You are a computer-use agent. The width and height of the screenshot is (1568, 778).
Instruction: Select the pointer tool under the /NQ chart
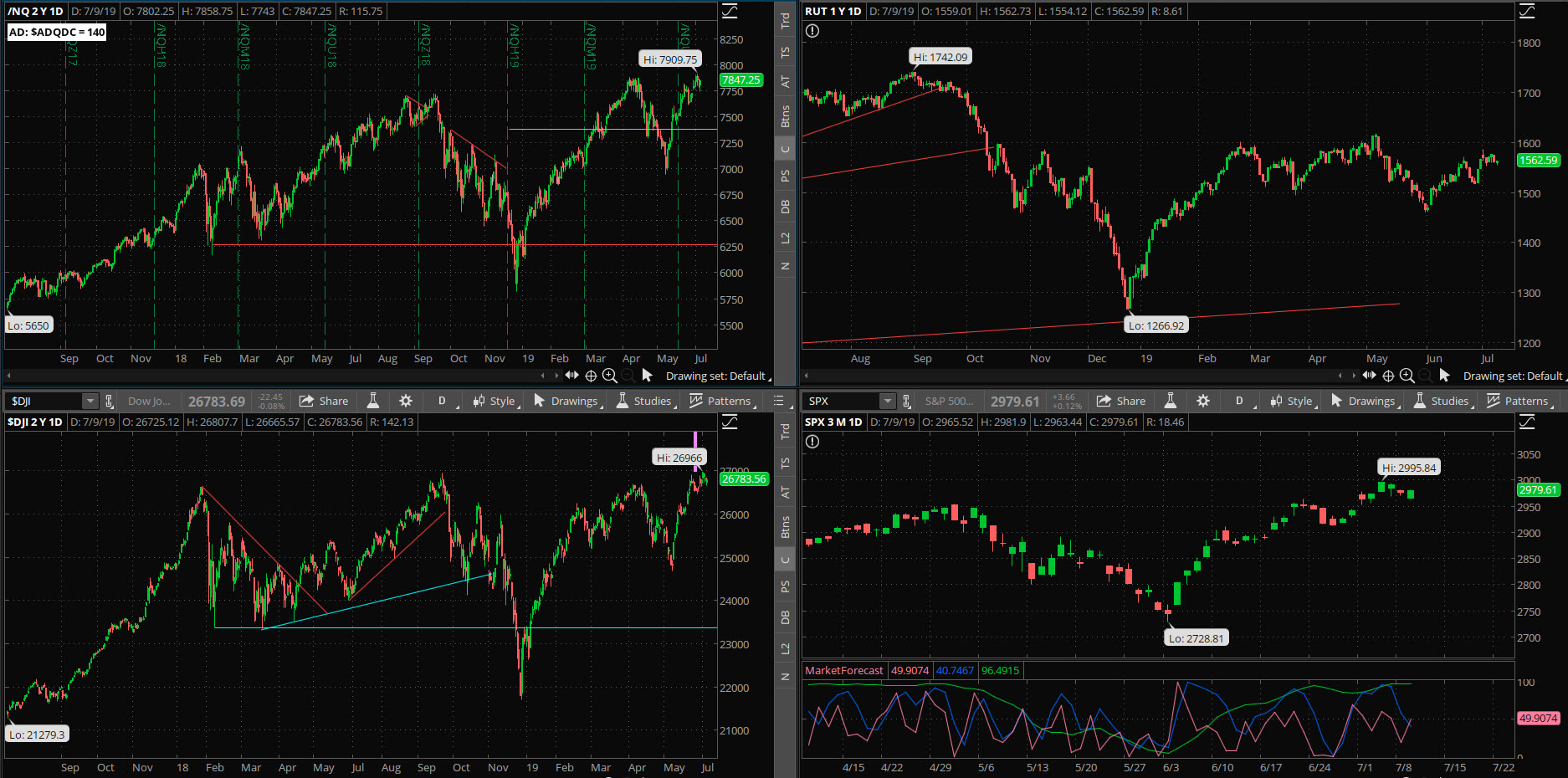point(647,376)
